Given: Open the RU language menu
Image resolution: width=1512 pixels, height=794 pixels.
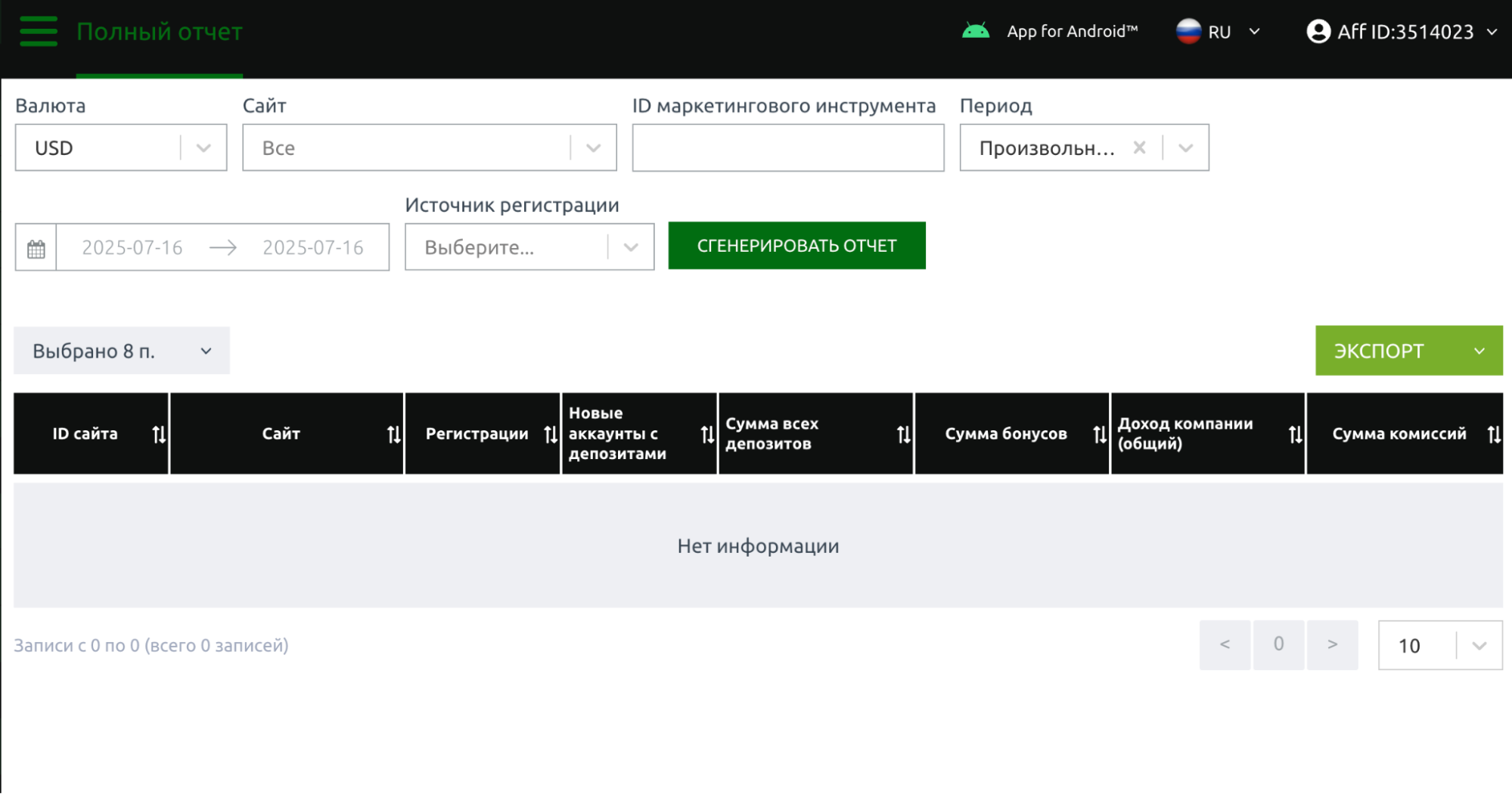Looking at the screenshot, I should click(1219, 32).
